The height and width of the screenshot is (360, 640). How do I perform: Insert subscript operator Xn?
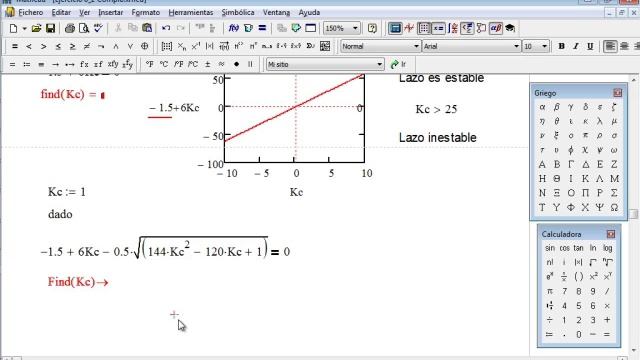182,46
